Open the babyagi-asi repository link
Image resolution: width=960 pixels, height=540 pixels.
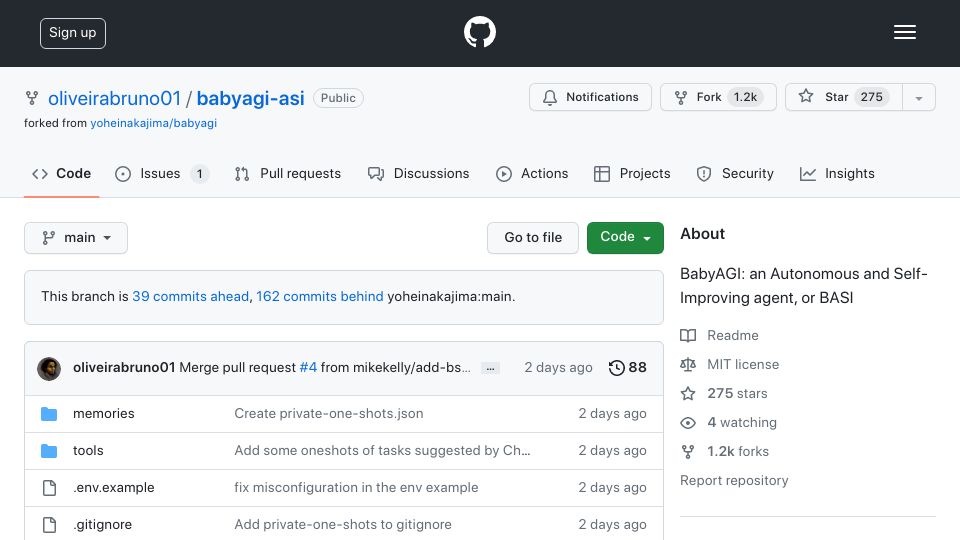pos(250,99)
